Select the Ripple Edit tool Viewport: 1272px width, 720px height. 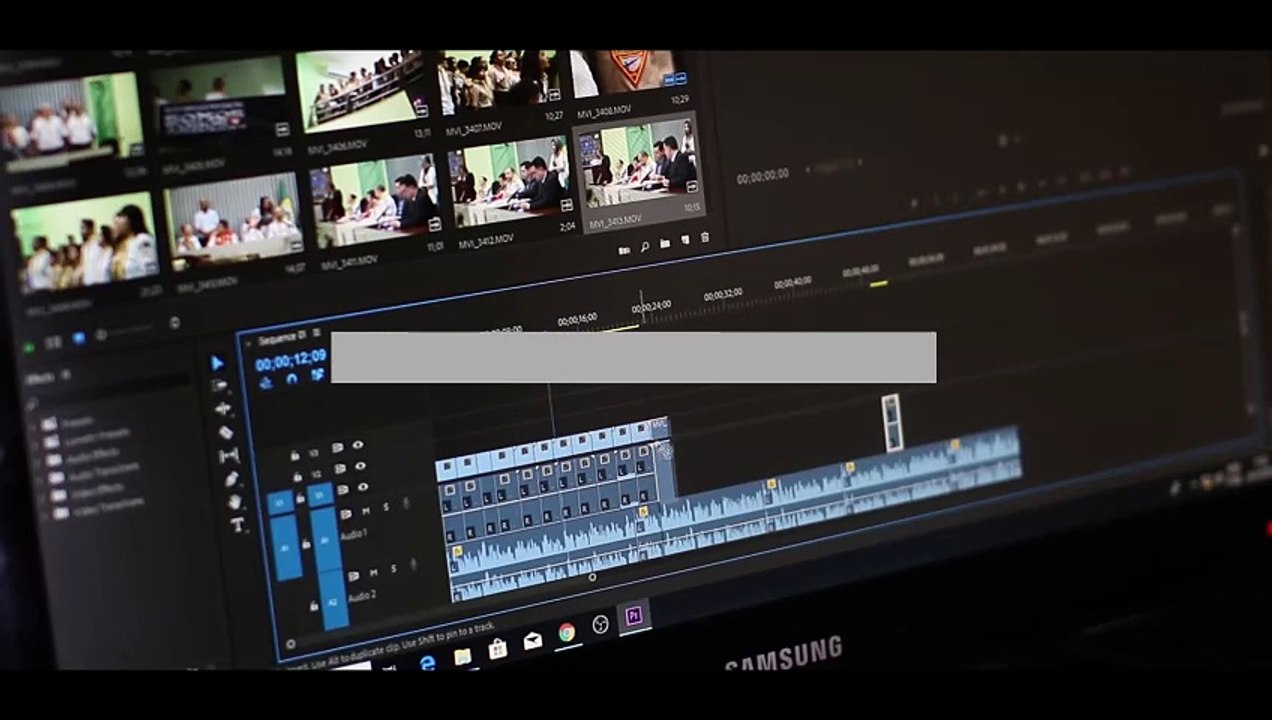(x=223, y=409)
